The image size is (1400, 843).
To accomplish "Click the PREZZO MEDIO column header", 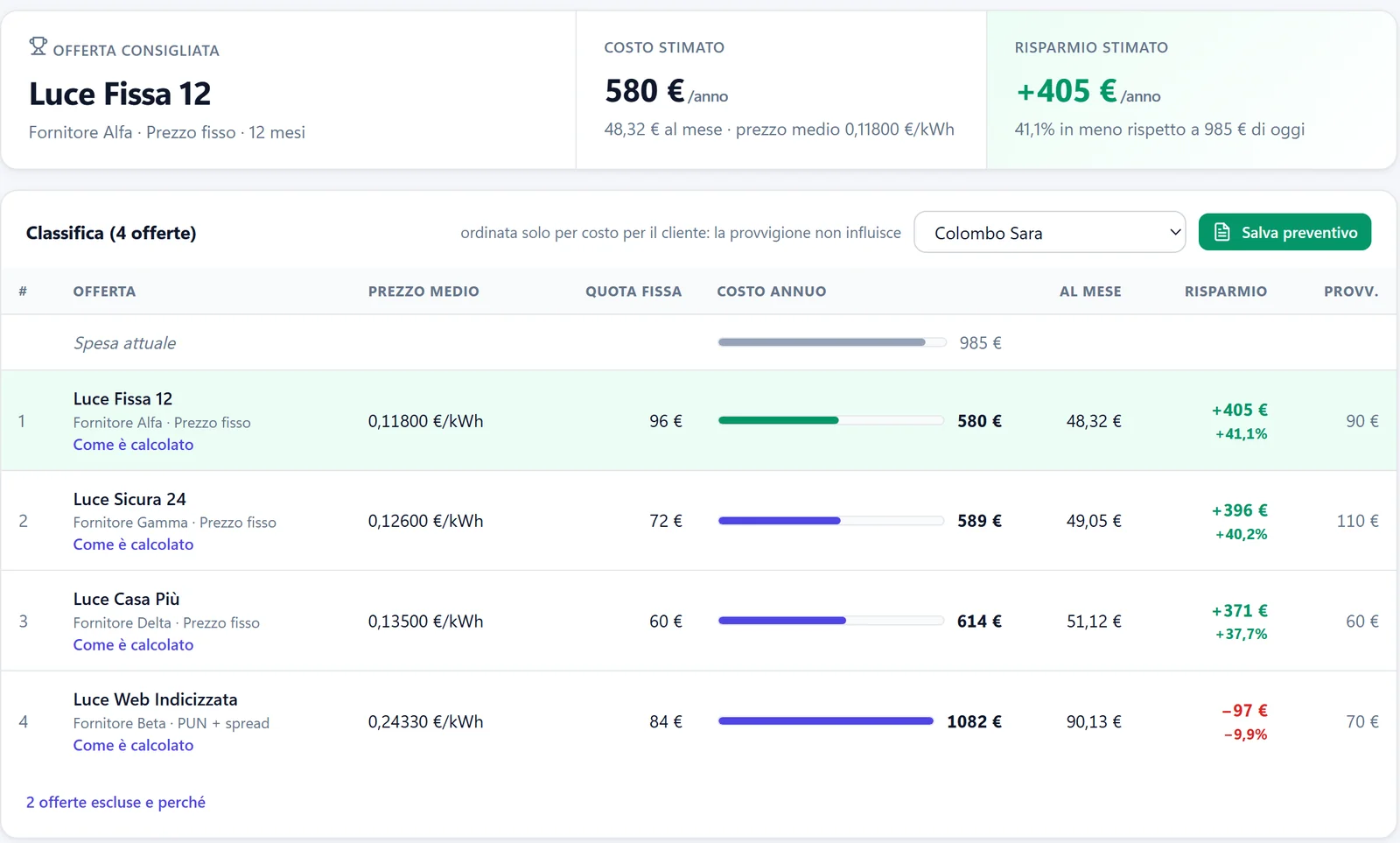I will tap(423, 292).
